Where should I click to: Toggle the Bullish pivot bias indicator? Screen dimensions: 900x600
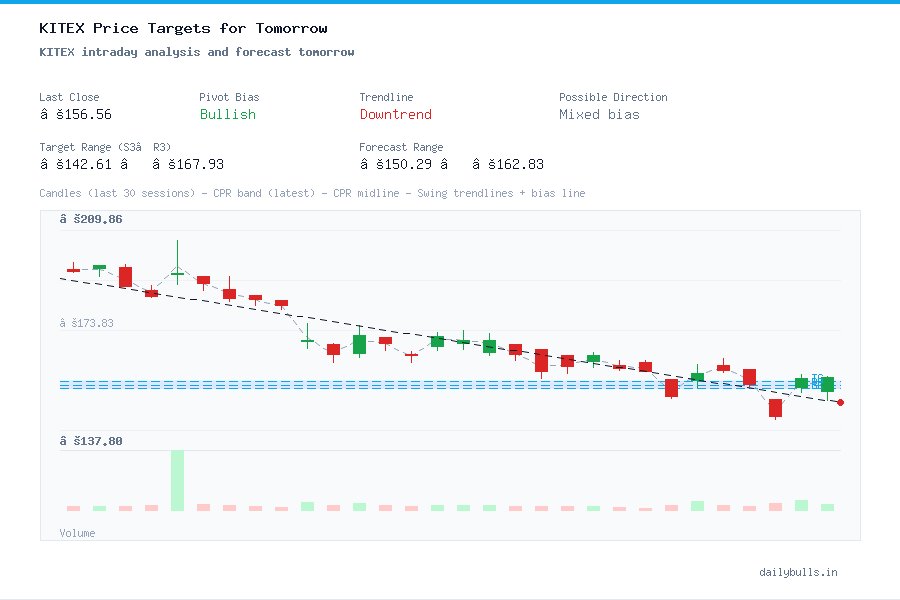[x=227, y=115]
